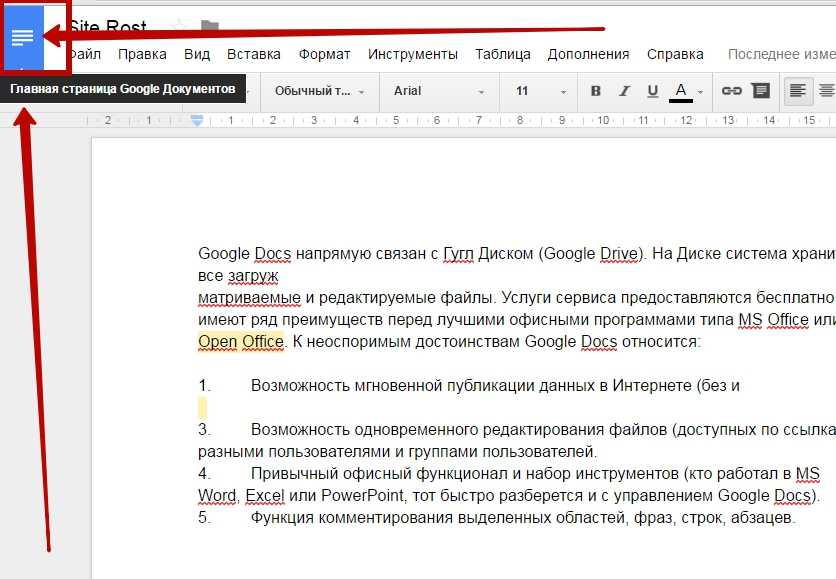Add a comment via toolbar icon
The width and height of the screenshot is (836, 579).
(761, 91)
